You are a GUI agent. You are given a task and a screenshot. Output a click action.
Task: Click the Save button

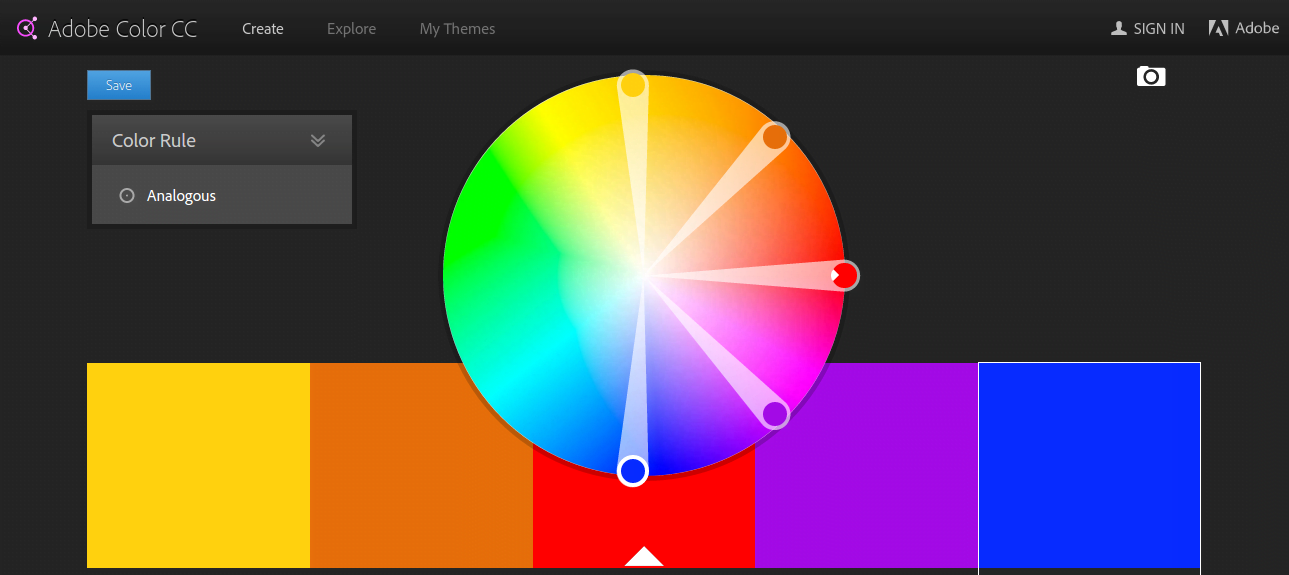(119, 85)
